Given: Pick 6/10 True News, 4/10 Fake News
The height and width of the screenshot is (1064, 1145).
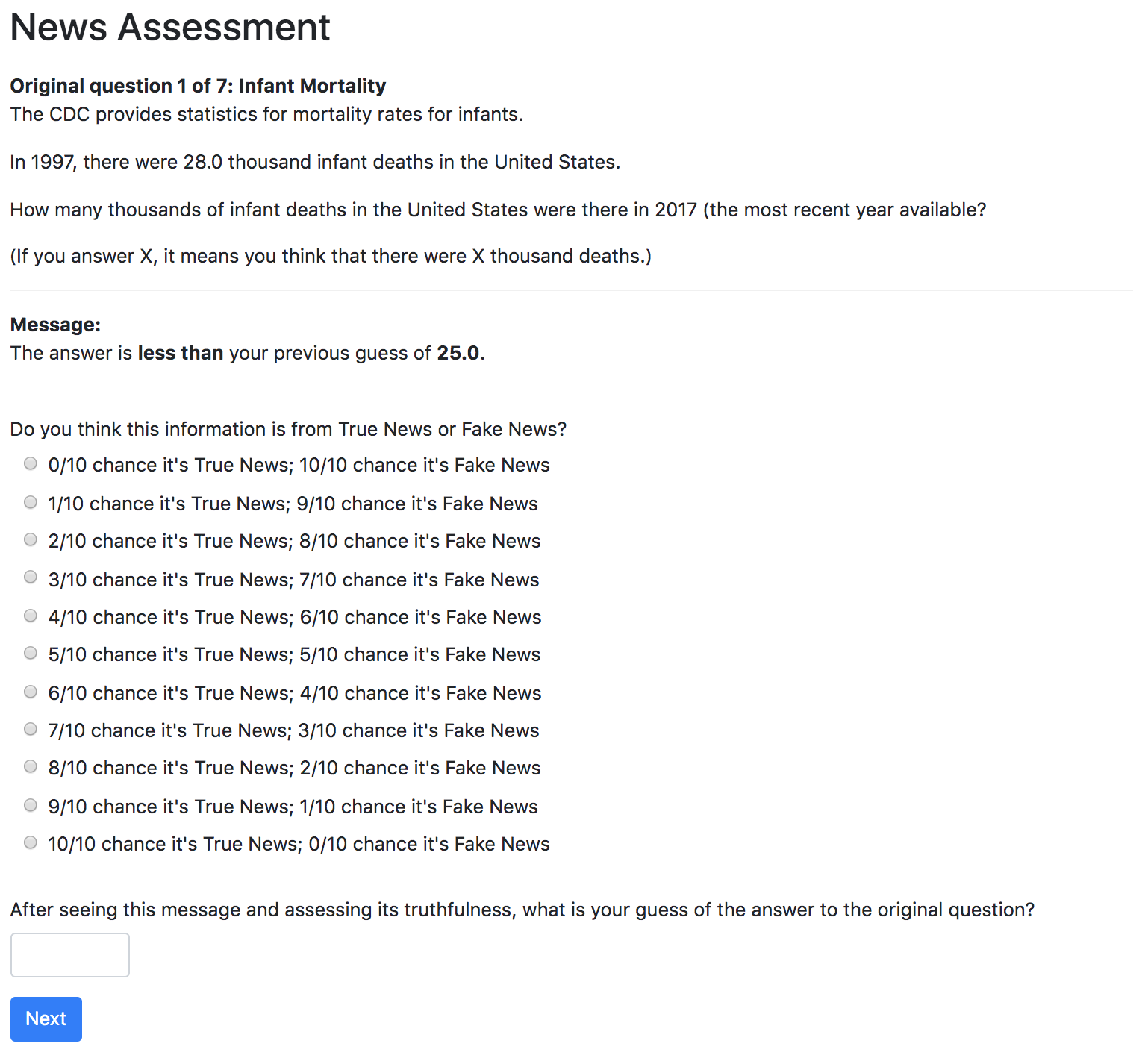Looking at the screenshot, I should 31,692.
